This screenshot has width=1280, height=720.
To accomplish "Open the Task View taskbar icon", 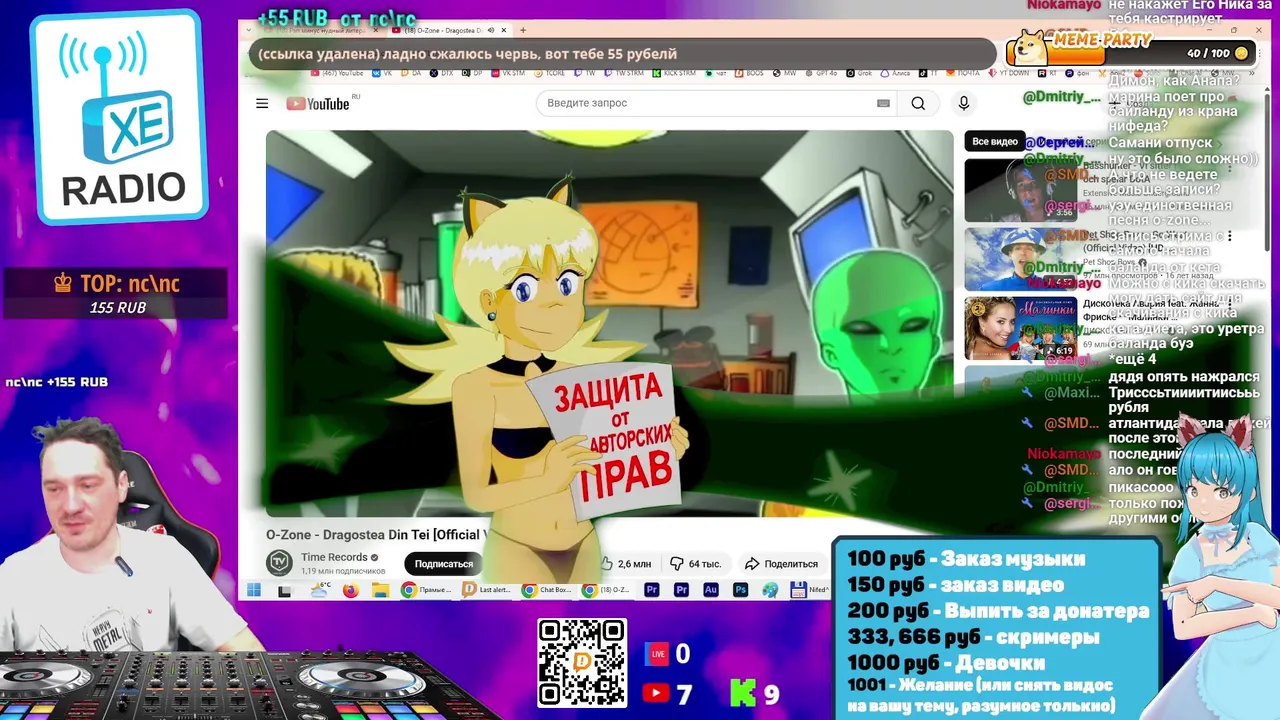I will coord(284,591).
